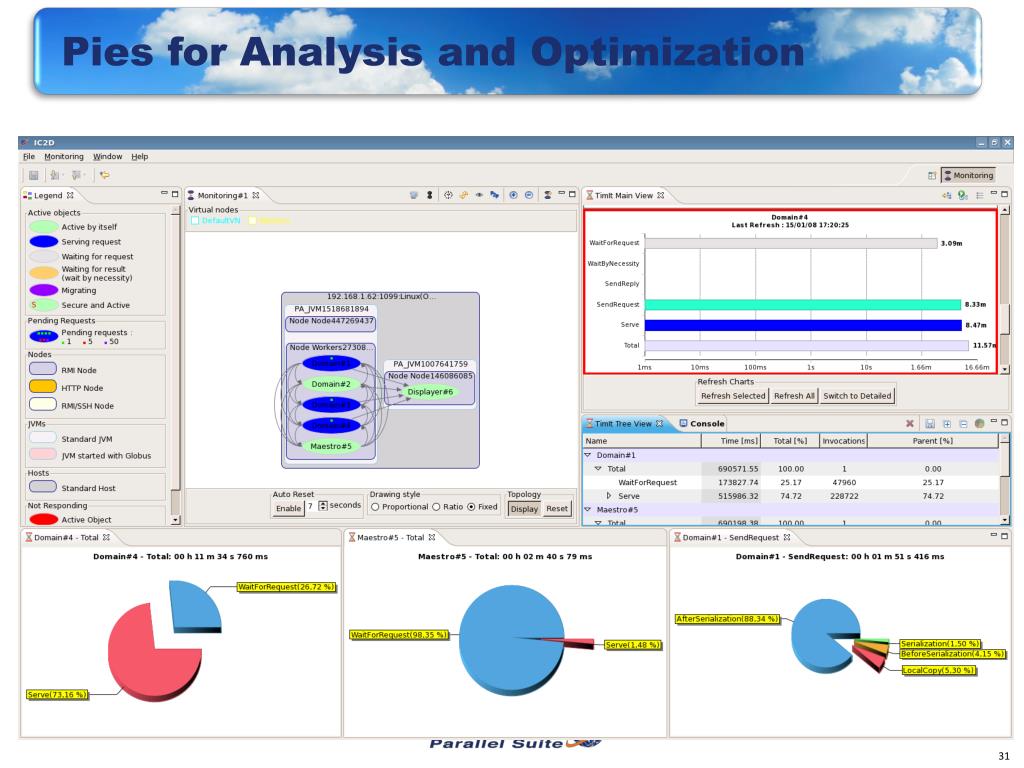
Task: Open the File menu
Action: tap(29, 157)
